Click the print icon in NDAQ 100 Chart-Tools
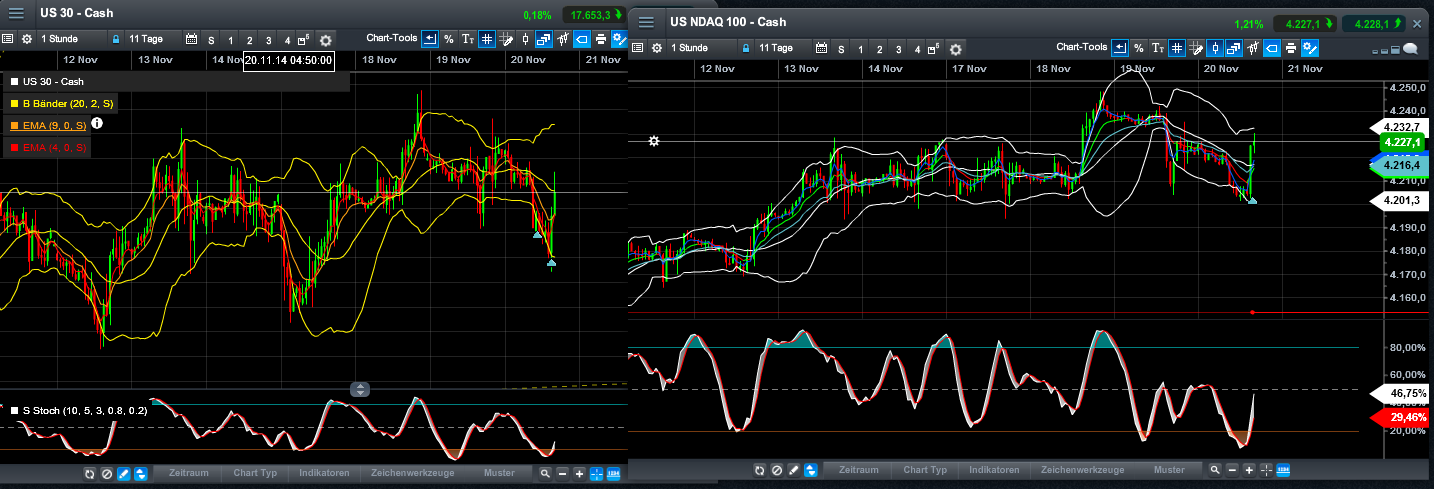 click(x=1291, y=47)
